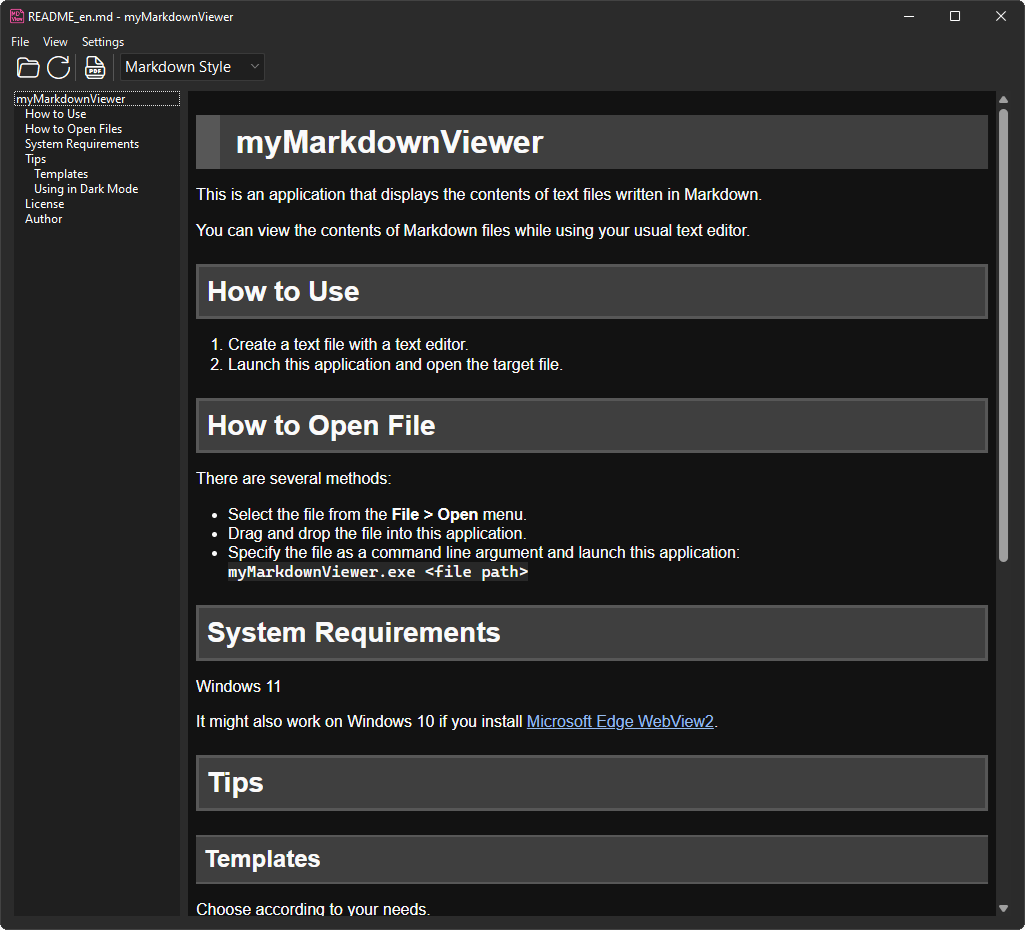The width and height of the screenshot is (1025, 930).
Task: Jump to Using in Dark Mode entry
Action: coord(86,189)
